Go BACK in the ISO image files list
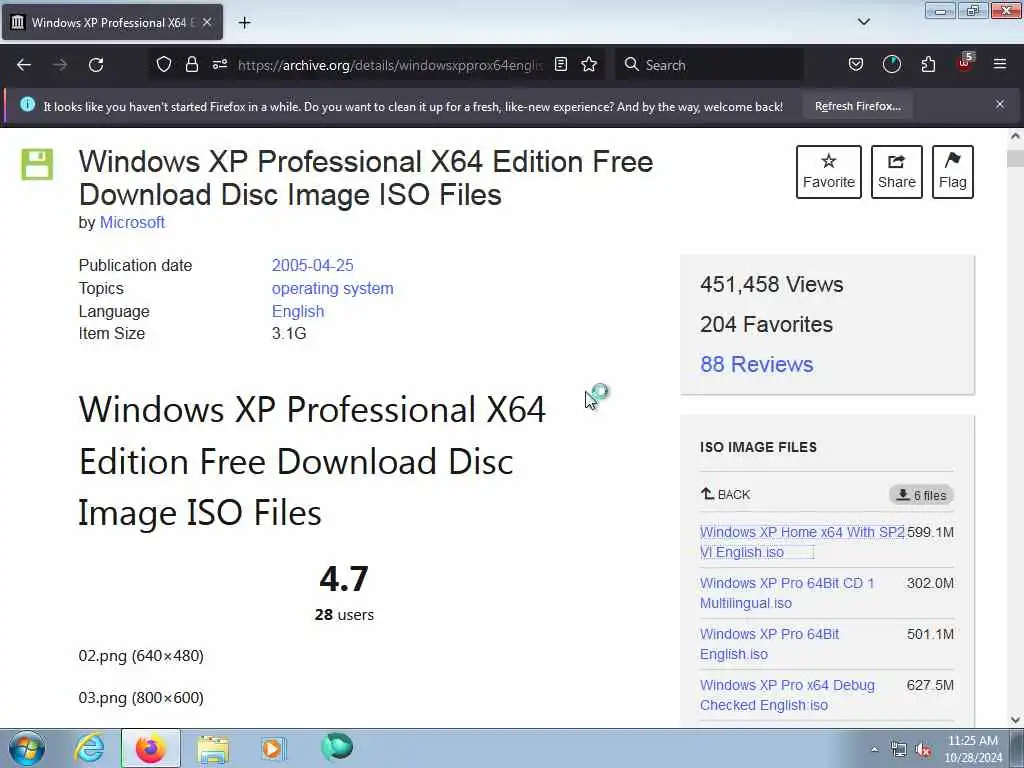Viewport: 1024px width, 768px height. point(726,494)
